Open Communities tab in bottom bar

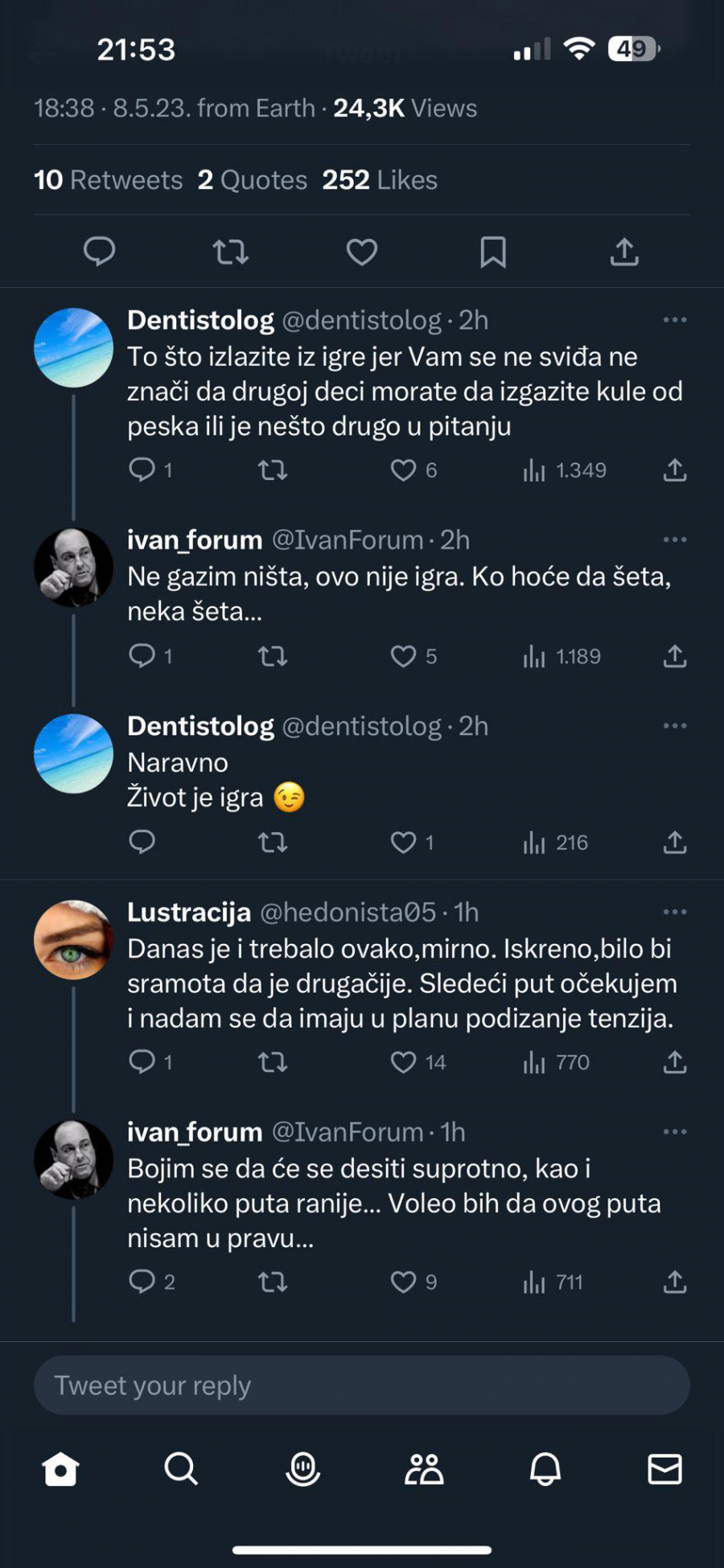pos(424,1469)
